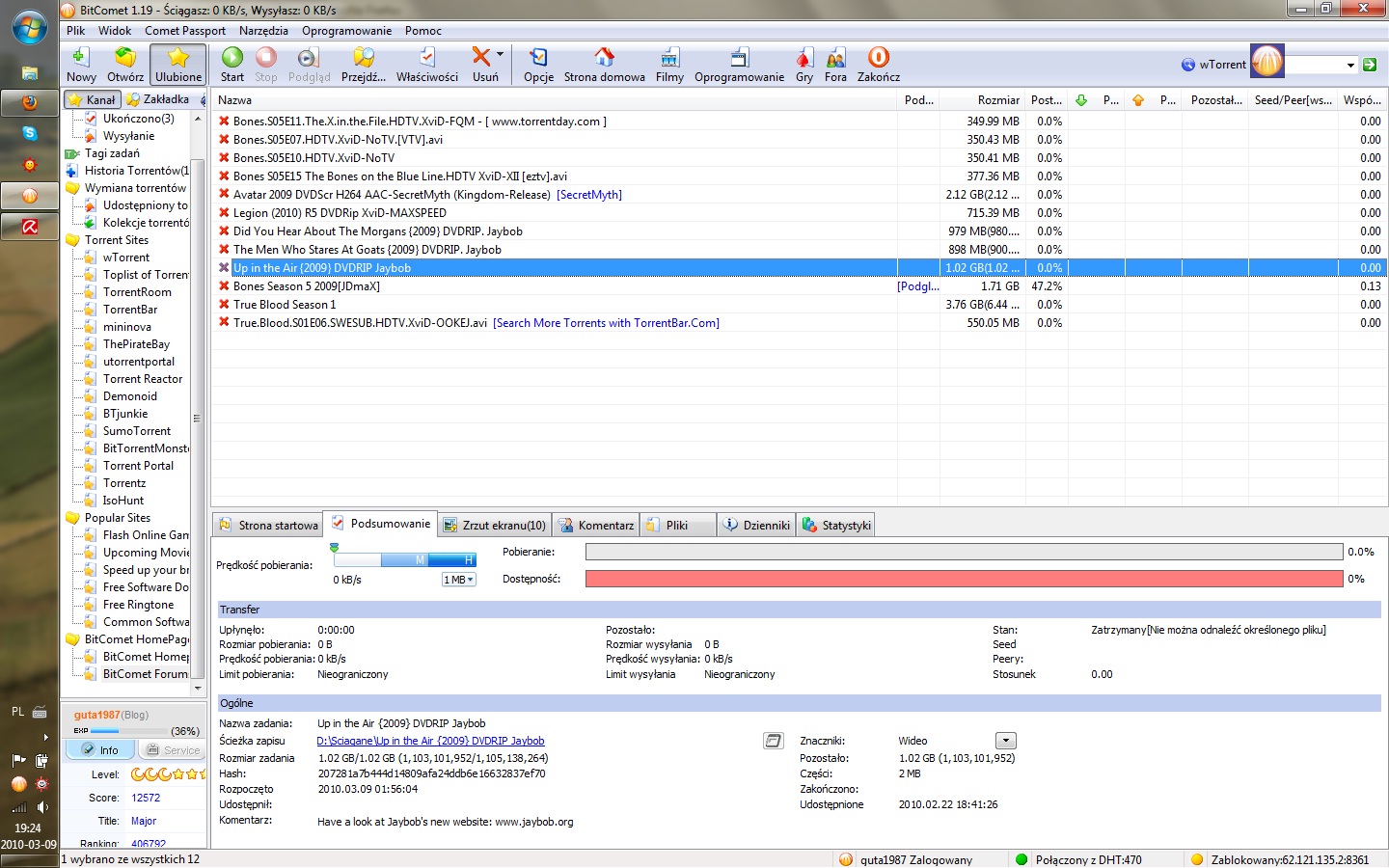Open the Widok menu

[115, 31]
